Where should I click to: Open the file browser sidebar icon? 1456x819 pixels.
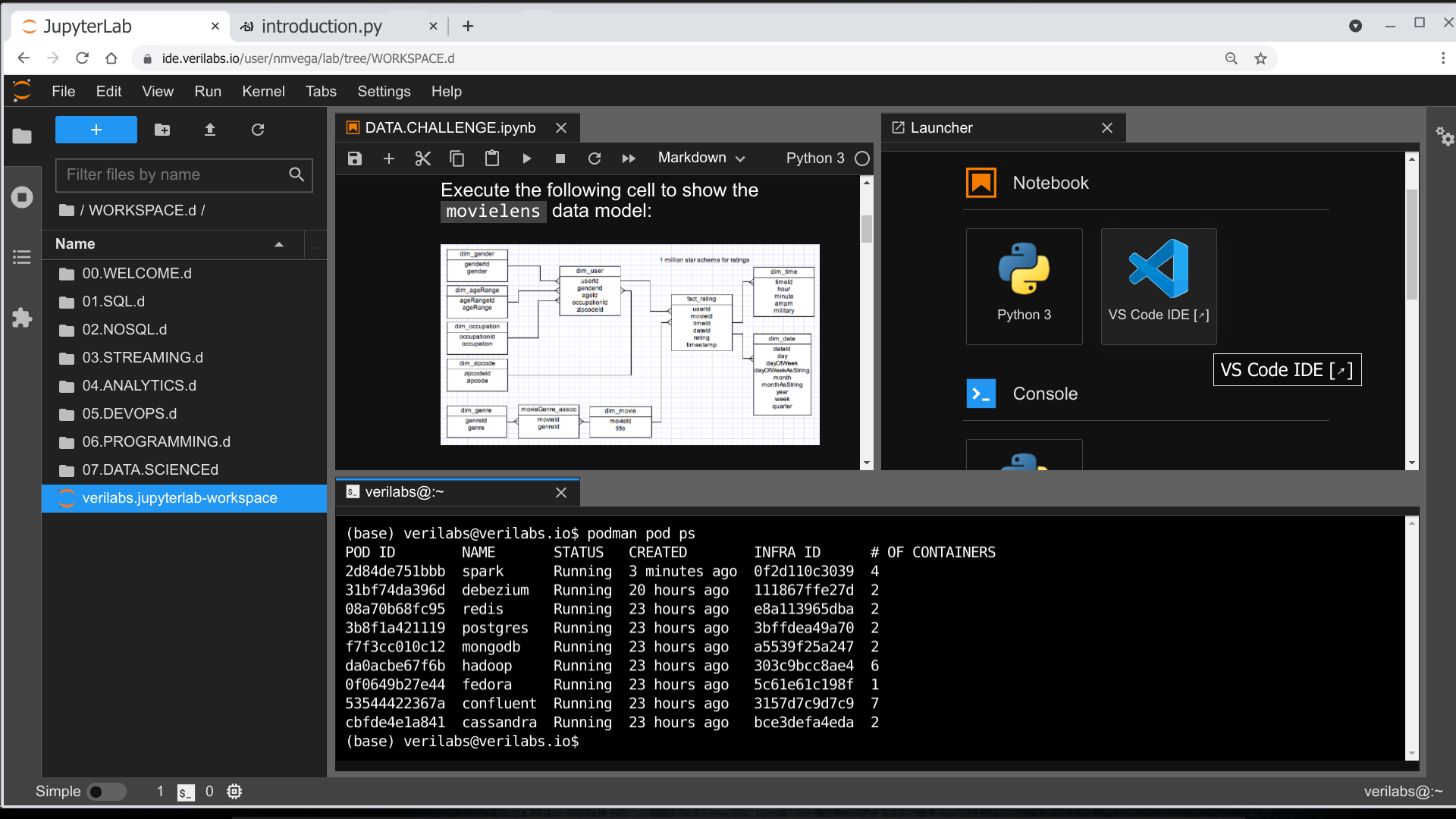tap(22, 136)
